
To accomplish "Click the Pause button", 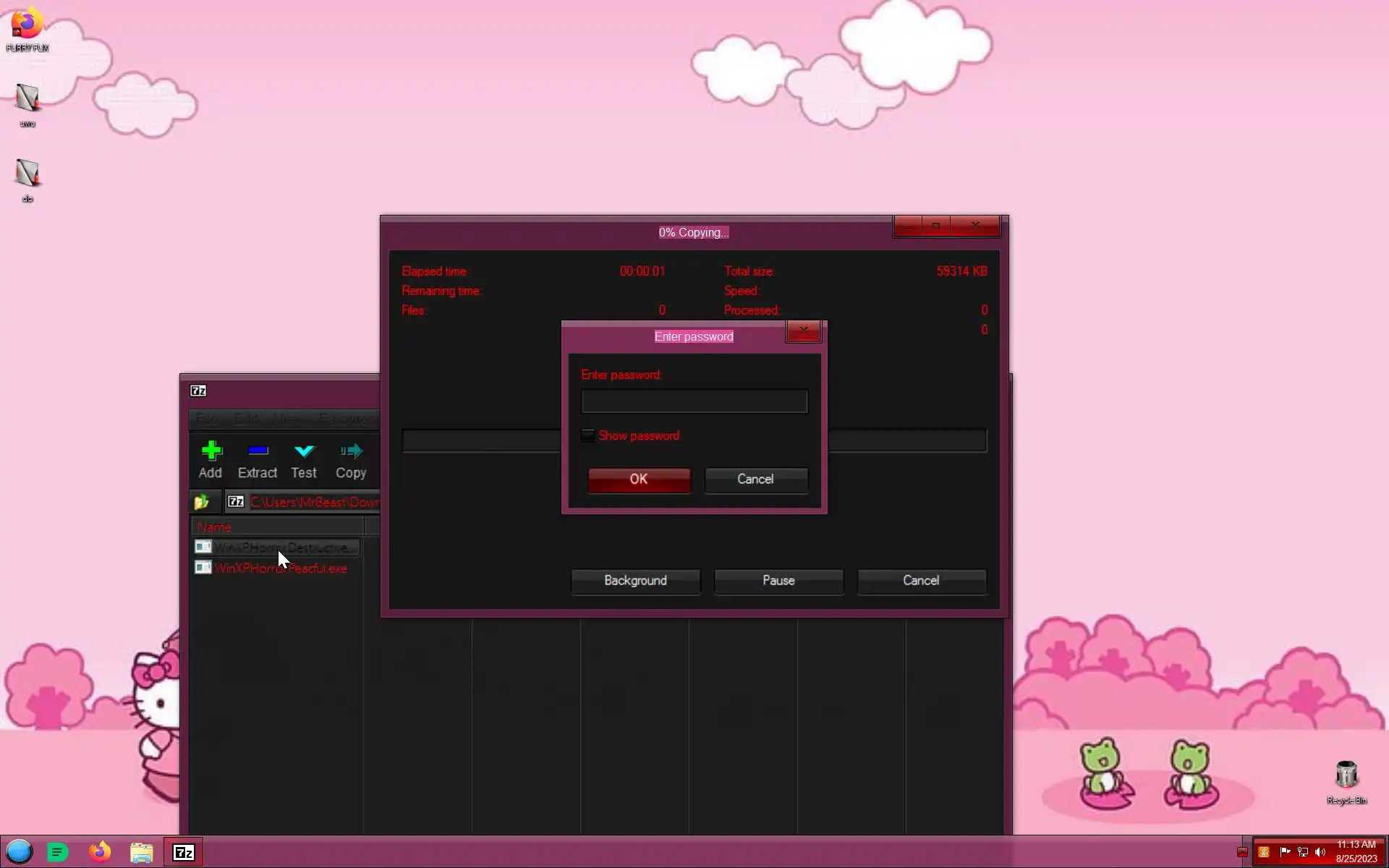I will click(x=778, y=581).
